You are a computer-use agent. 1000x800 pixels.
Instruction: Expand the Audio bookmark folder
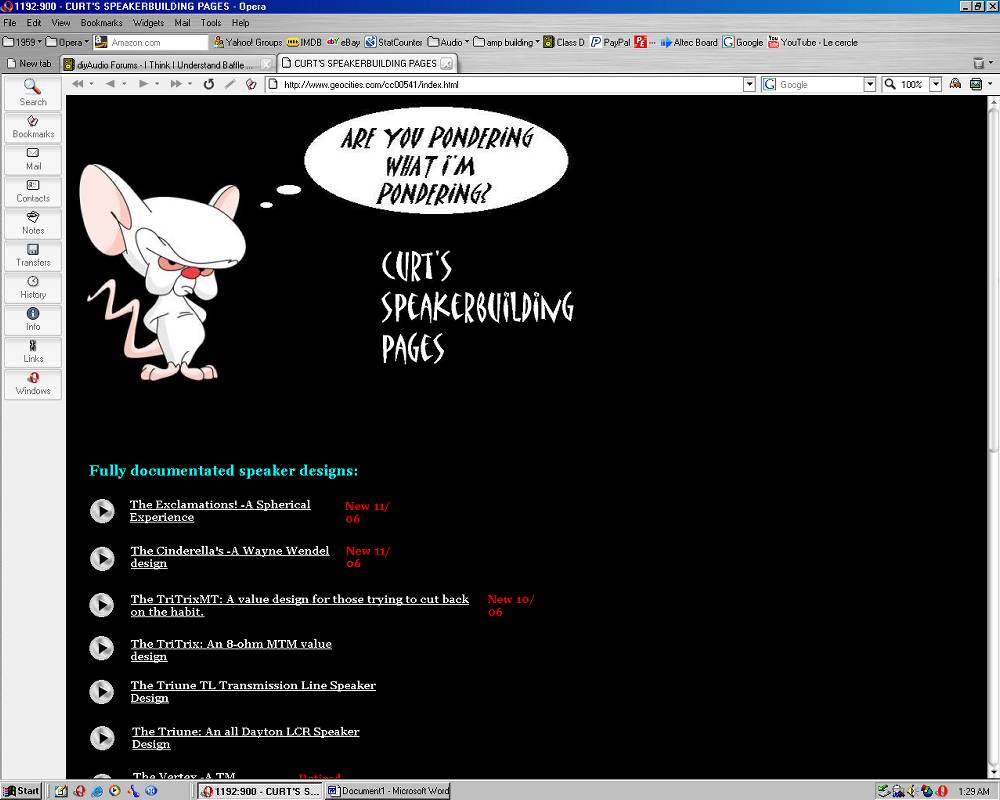448,42
